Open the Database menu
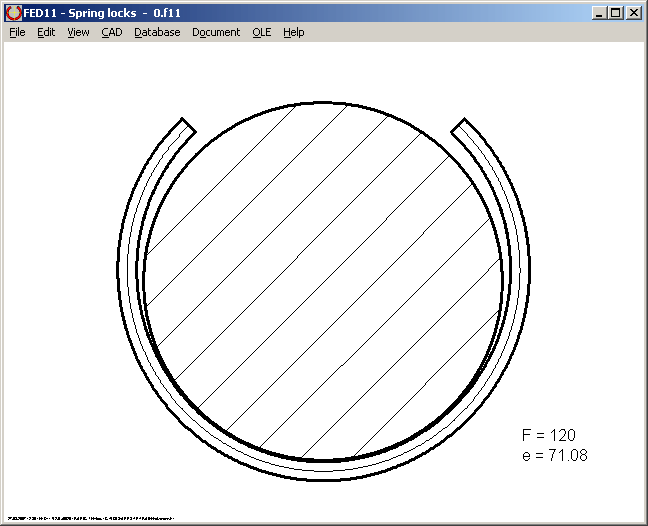 click(x=157, y=32)
